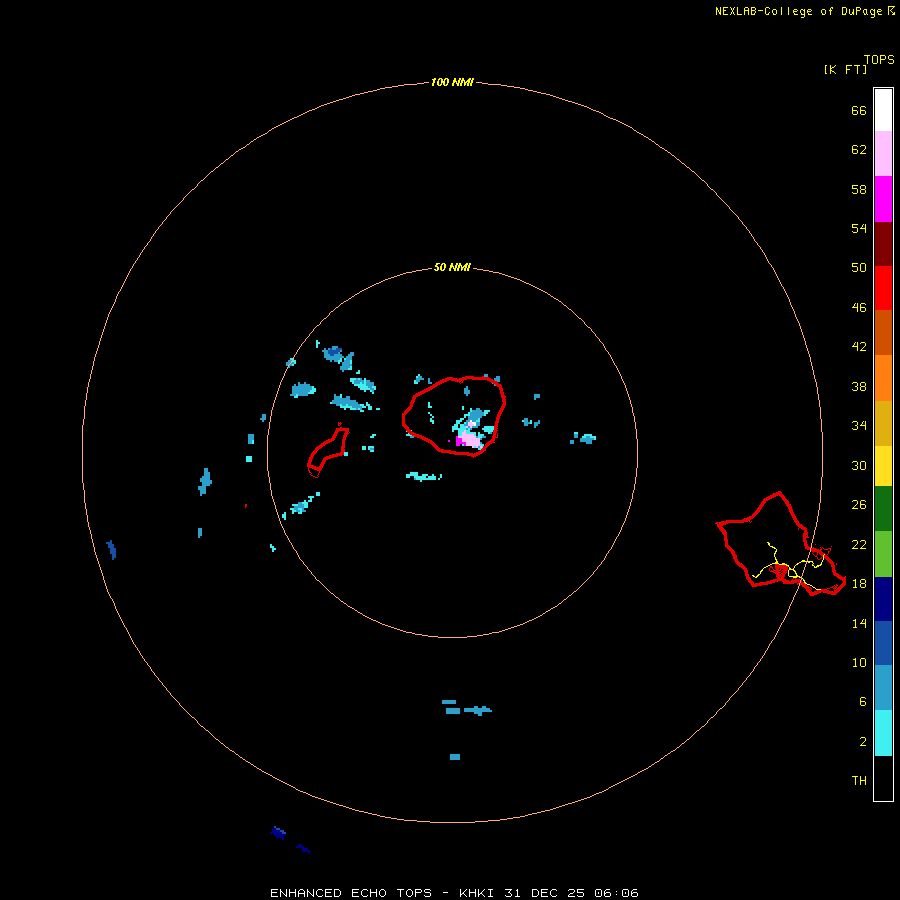Click legend value 2
Screen dimensions: 900x900
862,742
